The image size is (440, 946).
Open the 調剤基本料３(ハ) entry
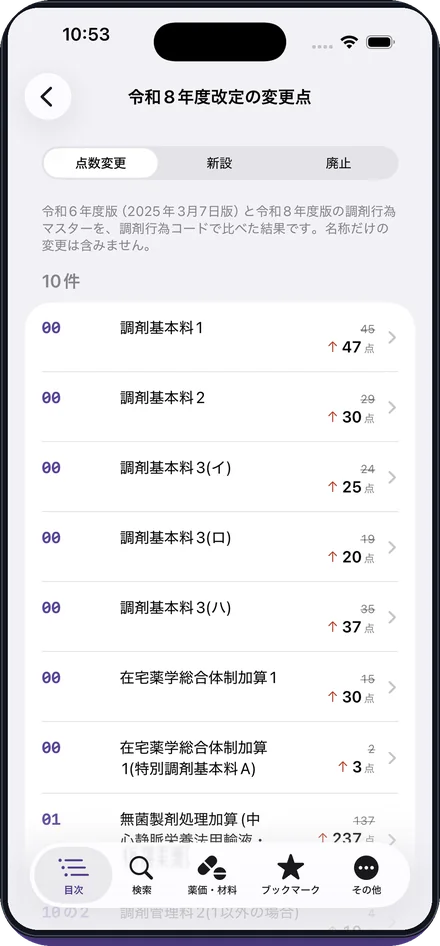(220, 617)
